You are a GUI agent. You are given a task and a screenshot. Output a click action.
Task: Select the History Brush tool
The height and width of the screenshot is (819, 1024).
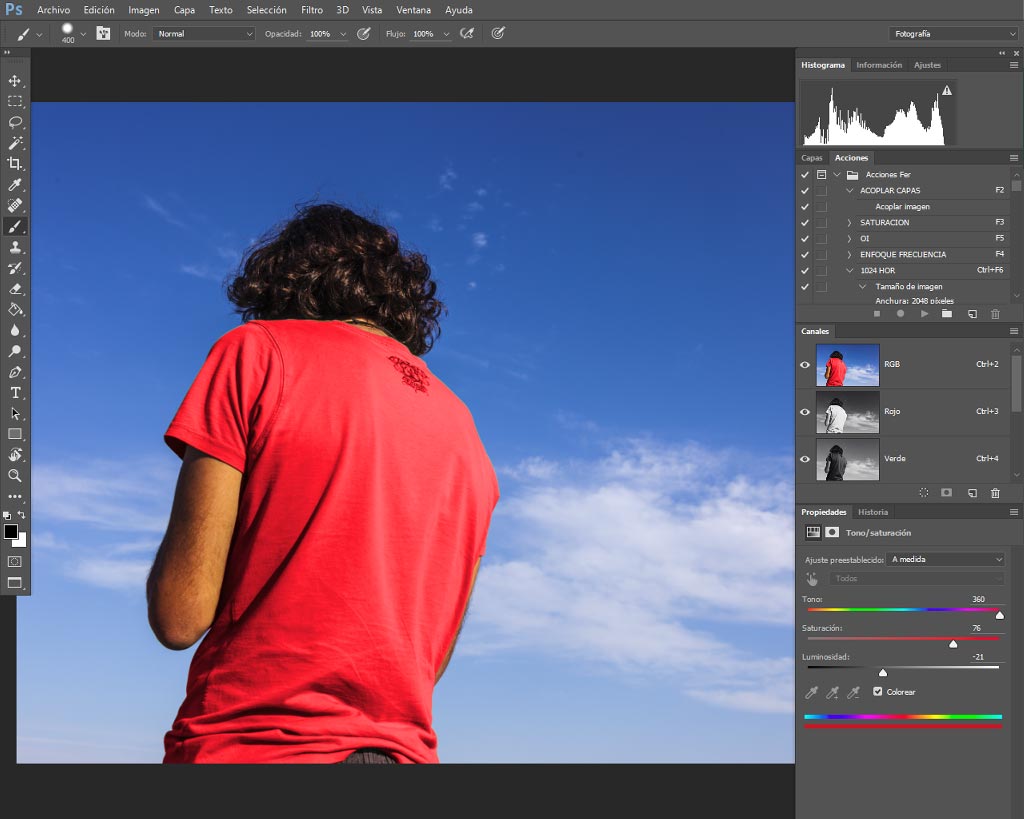point(14,268)
